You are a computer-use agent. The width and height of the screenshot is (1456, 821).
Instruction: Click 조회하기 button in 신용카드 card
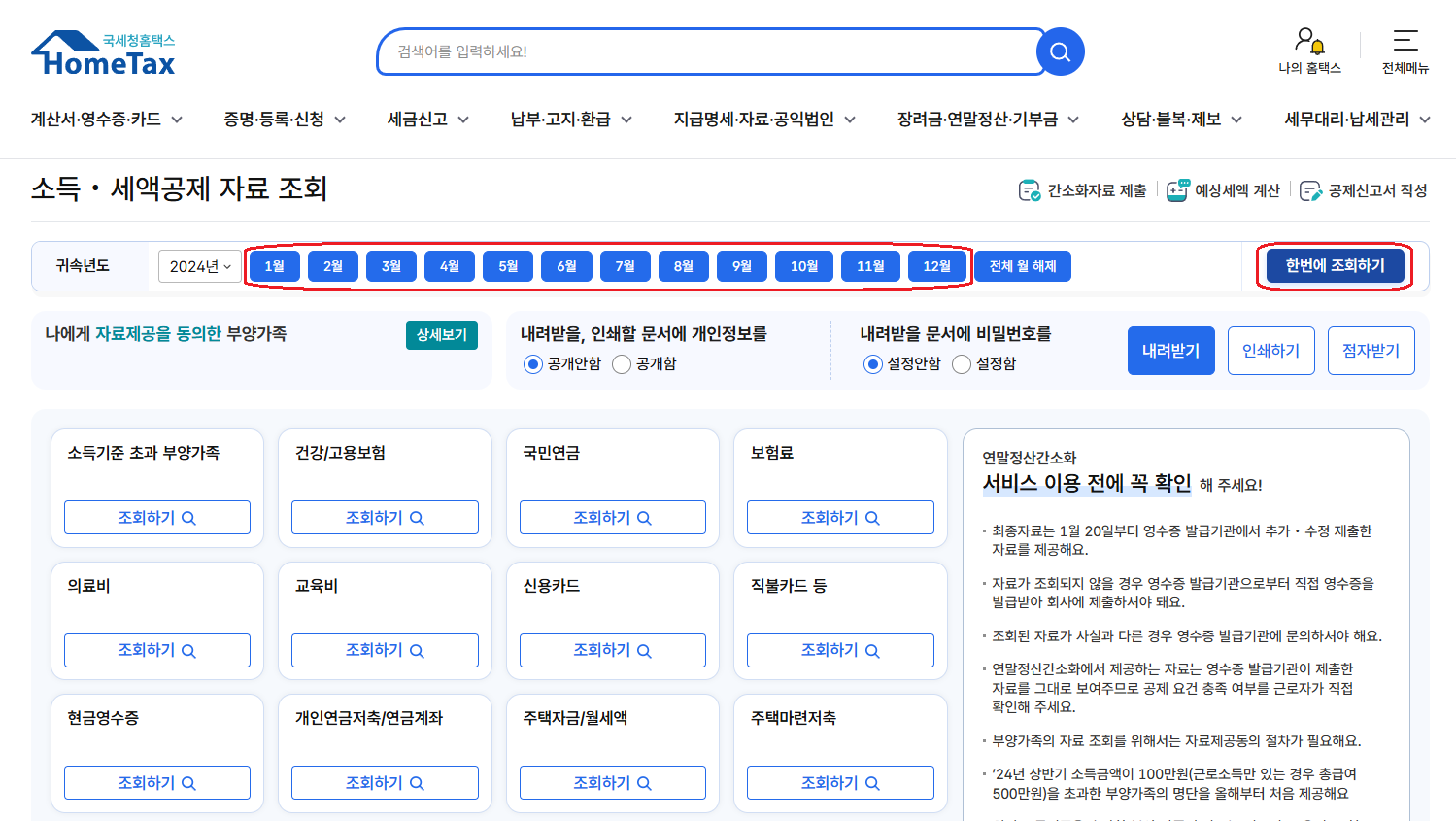(x=613, y=650)
